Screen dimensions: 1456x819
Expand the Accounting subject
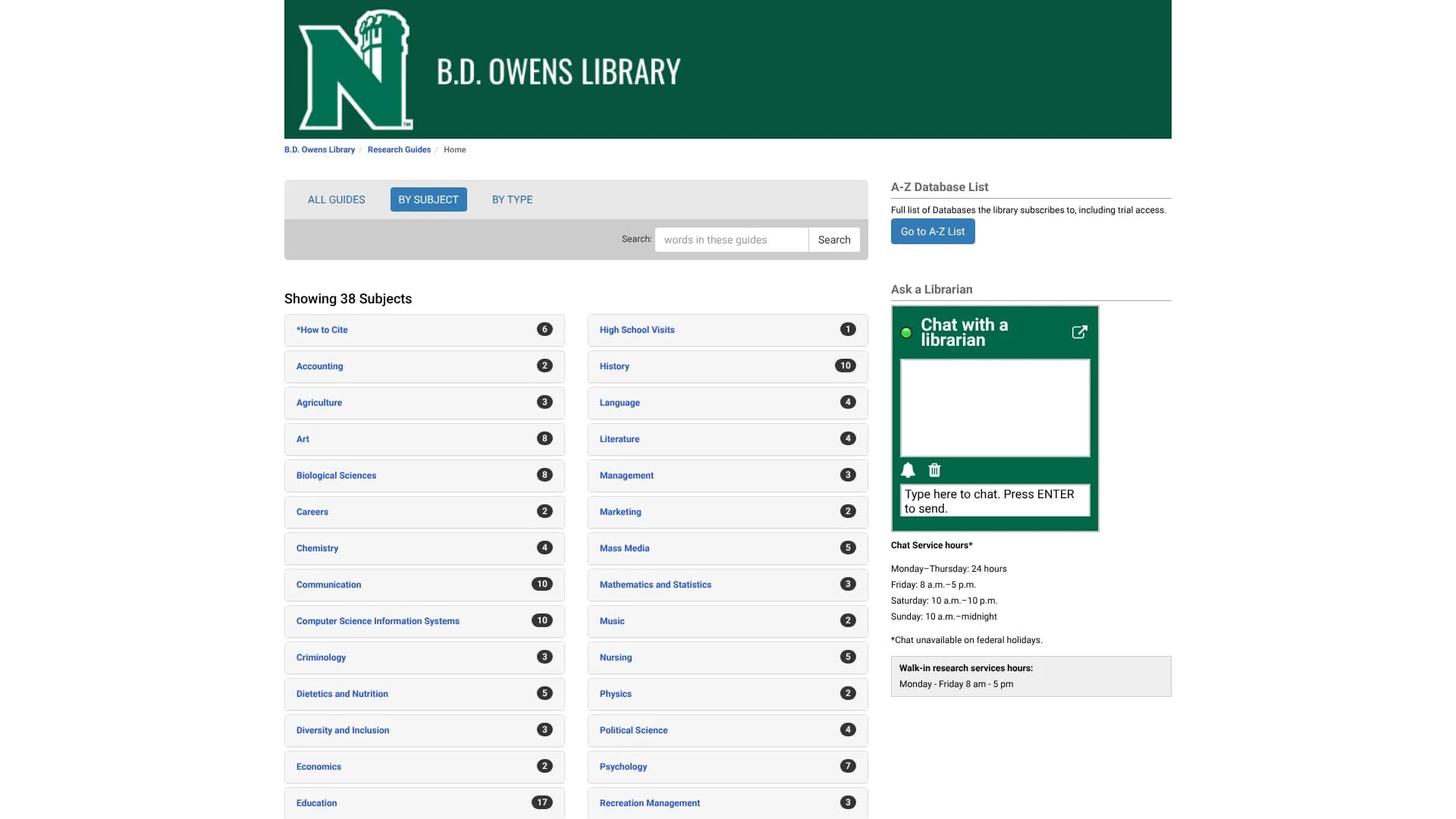tap(319, 366)
